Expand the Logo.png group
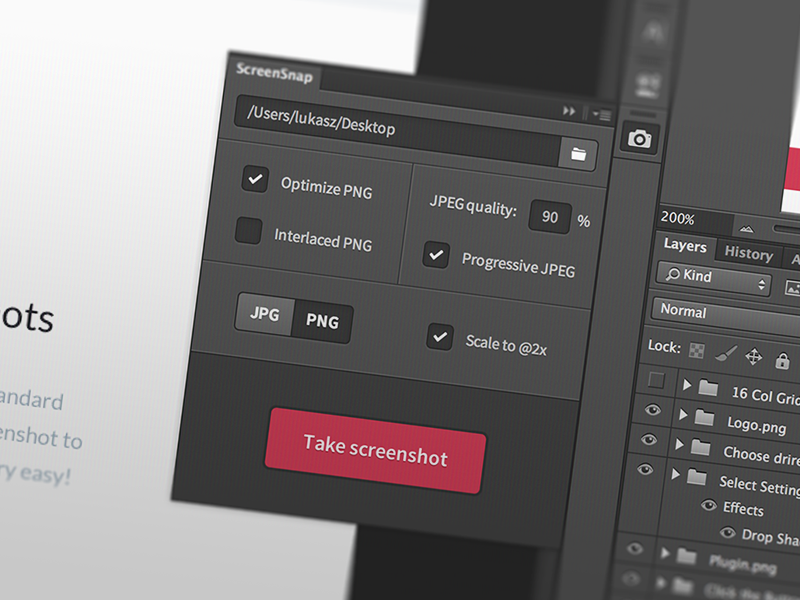The image size is (800, 600). coord(683,414)
